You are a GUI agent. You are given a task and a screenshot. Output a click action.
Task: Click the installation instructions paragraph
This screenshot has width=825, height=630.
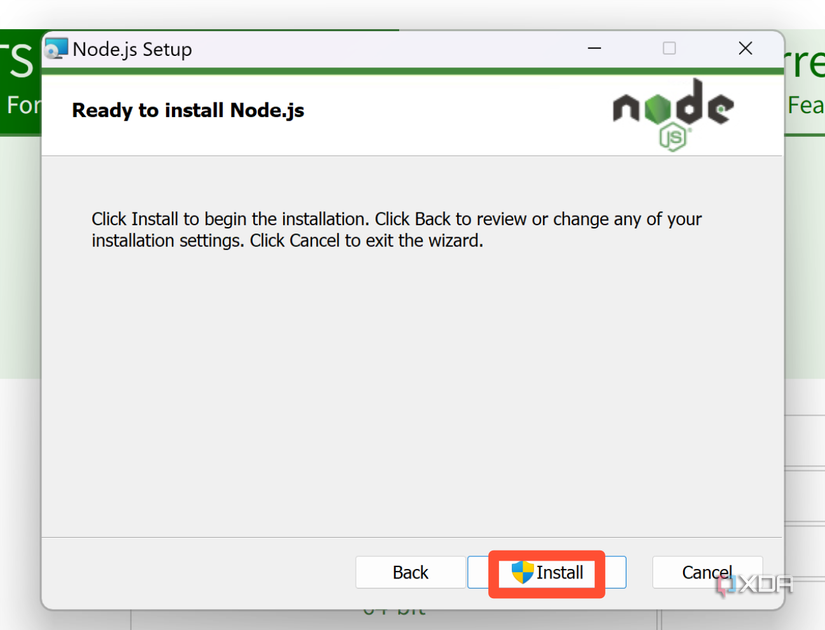coord(396,230)
